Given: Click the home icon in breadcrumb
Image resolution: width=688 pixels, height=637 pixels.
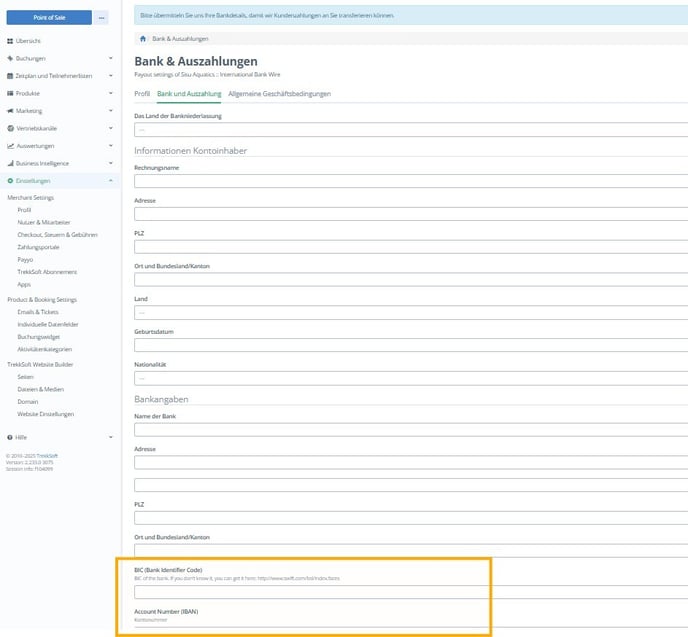Looking at the screenshot, I should pos(143,39).
